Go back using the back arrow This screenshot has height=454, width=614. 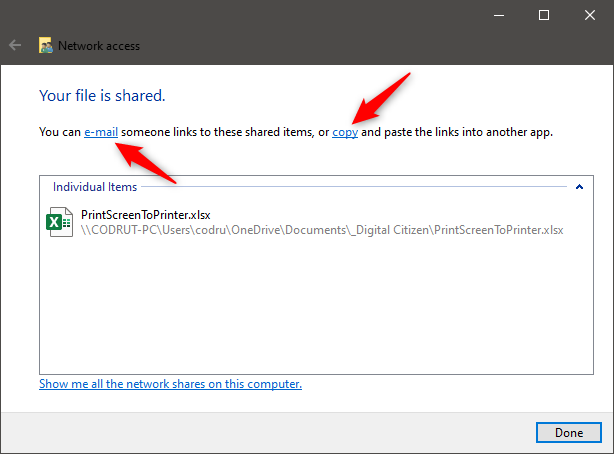15,45
